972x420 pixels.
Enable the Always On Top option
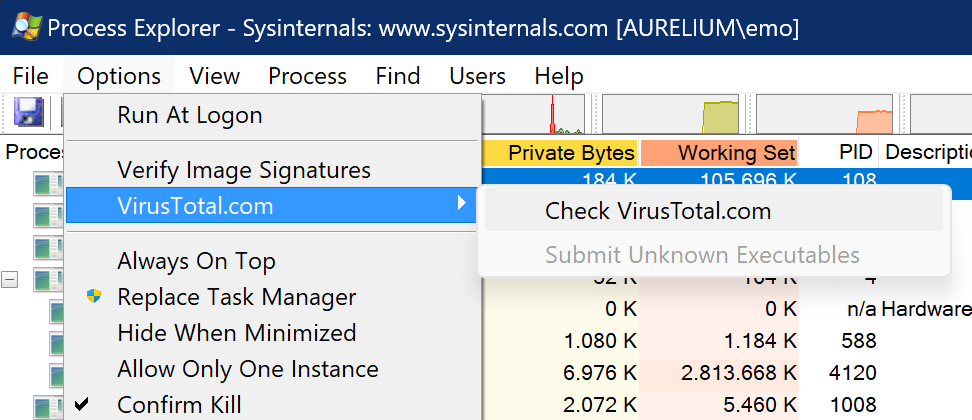[x=196, y=261]
